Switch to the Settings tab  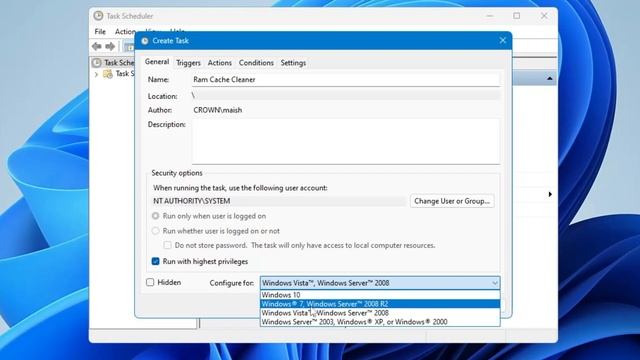[293, 63]
